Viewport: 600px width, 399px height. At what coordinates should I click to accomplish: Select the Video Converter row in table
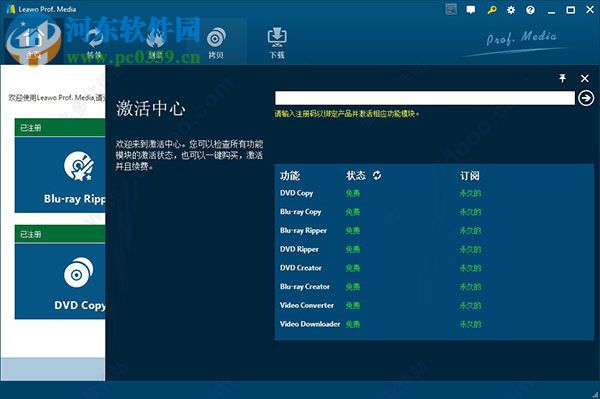point(434,306)
